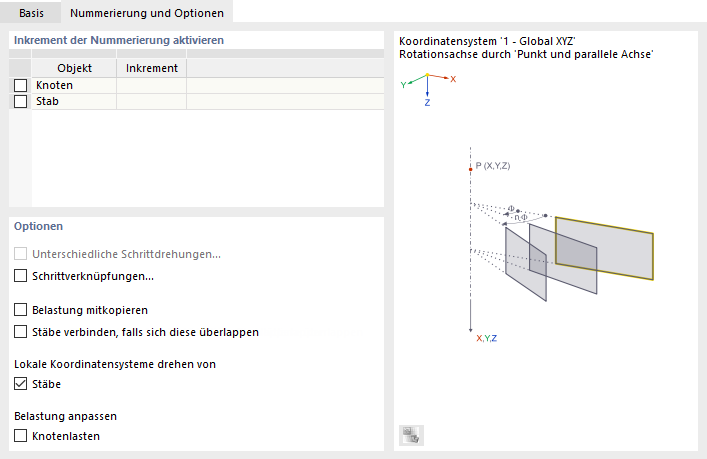
Task: Enable the Schrittverknüpfungen option
Action: click(x=21, y=276)
